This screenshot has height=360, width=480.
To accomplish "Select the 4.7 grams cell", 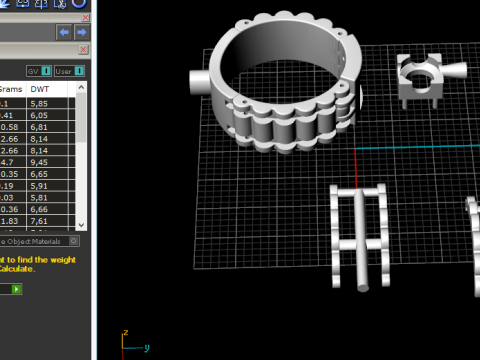I will coord(13,162).
